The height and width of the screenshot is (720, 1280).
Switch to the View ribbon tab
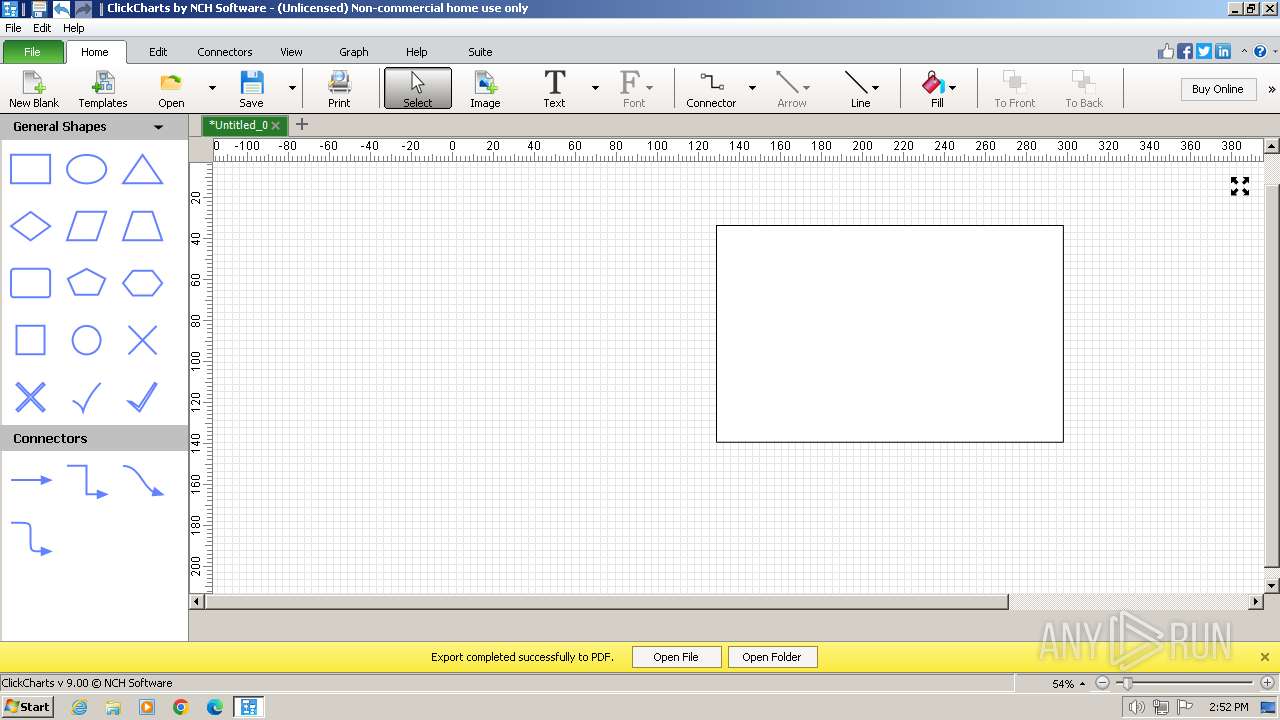click(291, 52)
